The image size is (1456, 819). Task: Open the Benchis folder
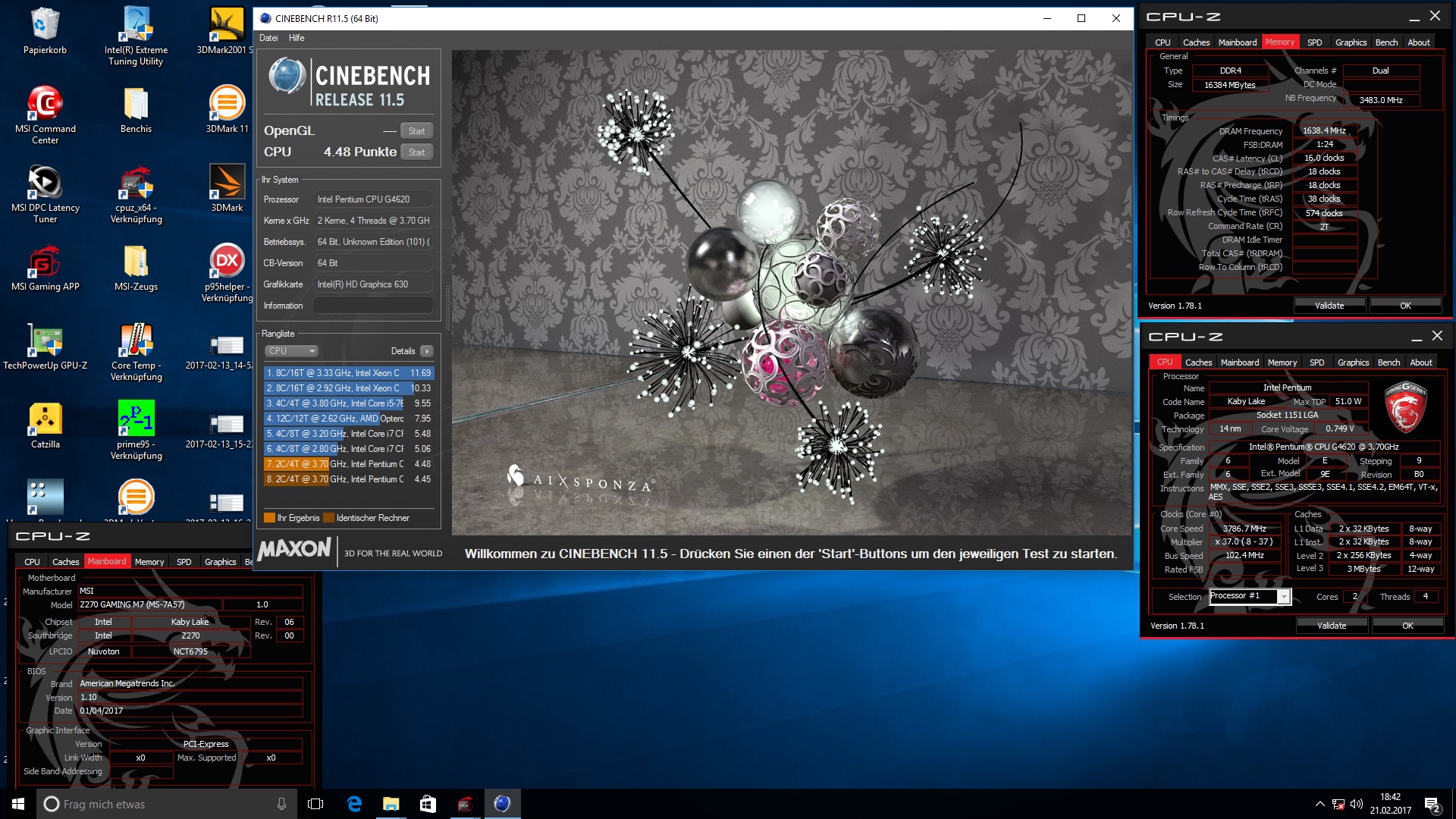(136, 109)
